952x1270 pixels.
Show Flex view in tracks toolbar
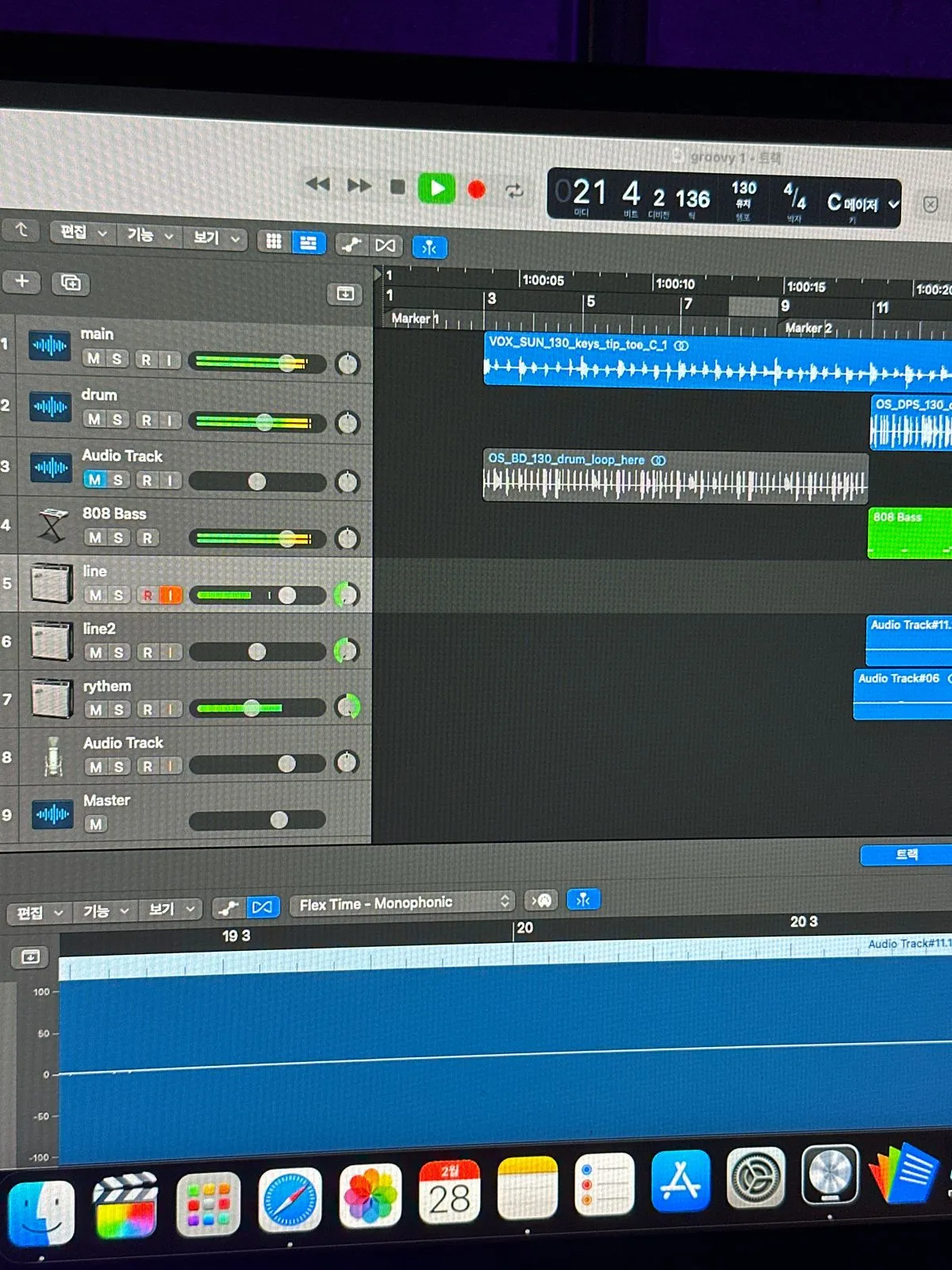386,245
